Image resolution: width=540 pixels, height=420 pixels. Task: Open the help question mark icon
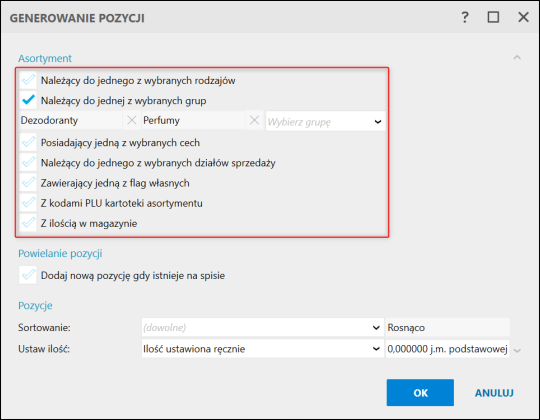click(x=465, y=17)
